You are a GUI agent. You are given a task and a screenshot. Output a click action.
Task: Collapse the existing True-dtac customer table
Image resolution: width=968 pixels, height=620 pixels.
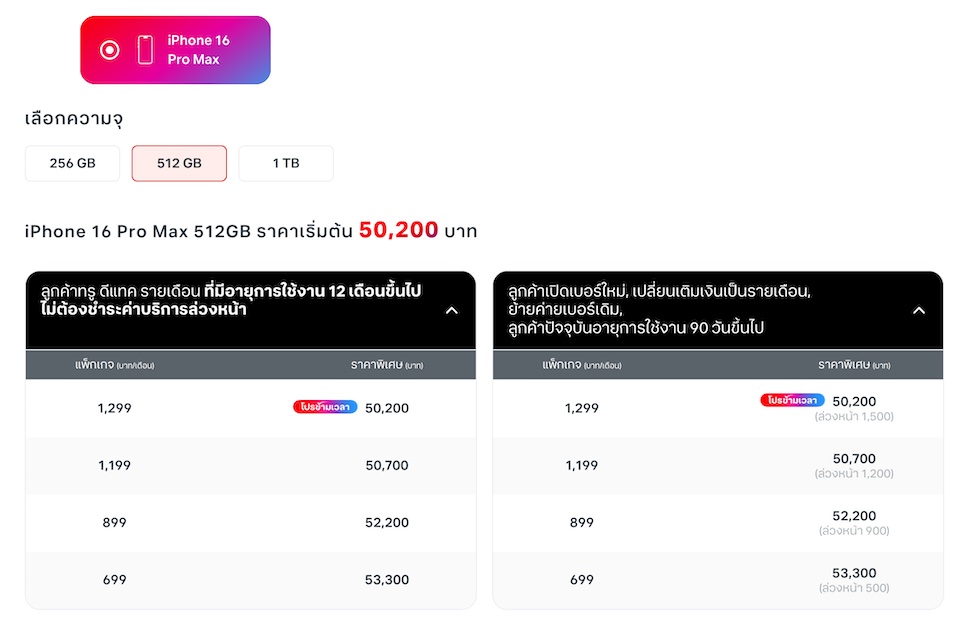click(x=451, y=310)
